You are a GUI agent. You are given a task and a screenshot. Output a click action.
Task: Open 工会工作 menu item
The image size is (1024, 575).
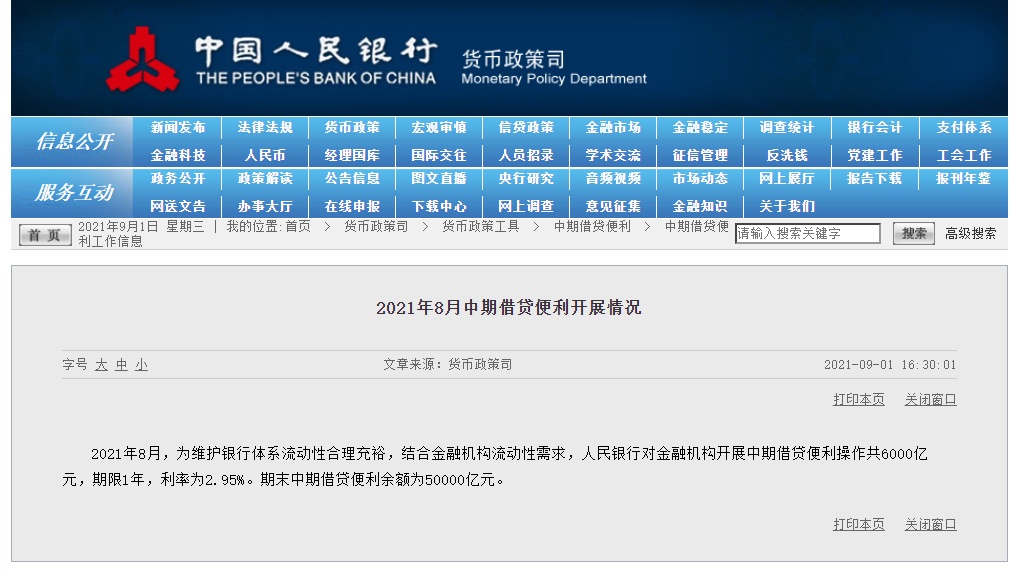point(964,156)
